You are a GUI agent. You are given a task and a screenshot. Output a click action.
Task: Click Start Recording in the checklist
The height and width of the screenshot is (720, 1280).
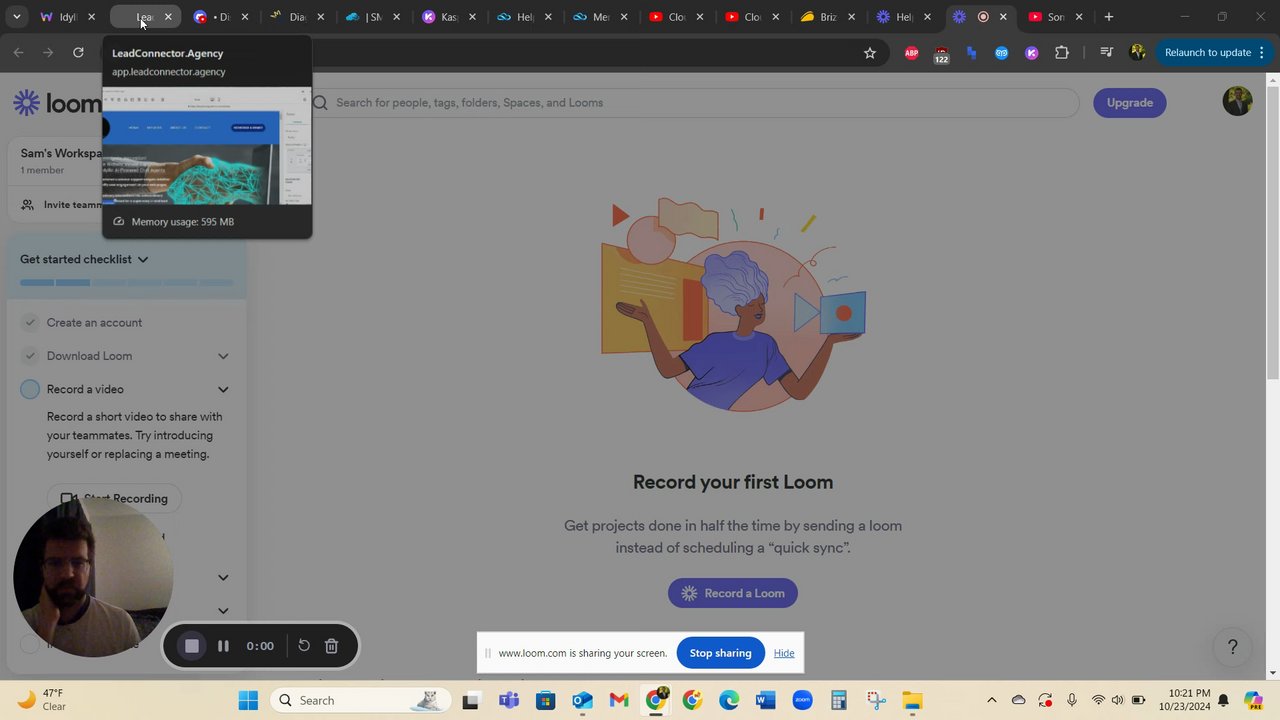pyautogui.click(x=115, y=498)
